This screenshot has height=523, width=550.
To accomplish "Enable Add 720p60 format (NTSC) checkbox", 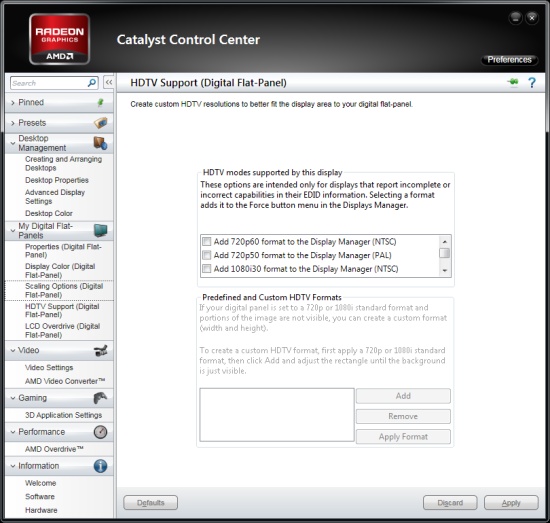I will pyautogui.click(x=207, y=241).
